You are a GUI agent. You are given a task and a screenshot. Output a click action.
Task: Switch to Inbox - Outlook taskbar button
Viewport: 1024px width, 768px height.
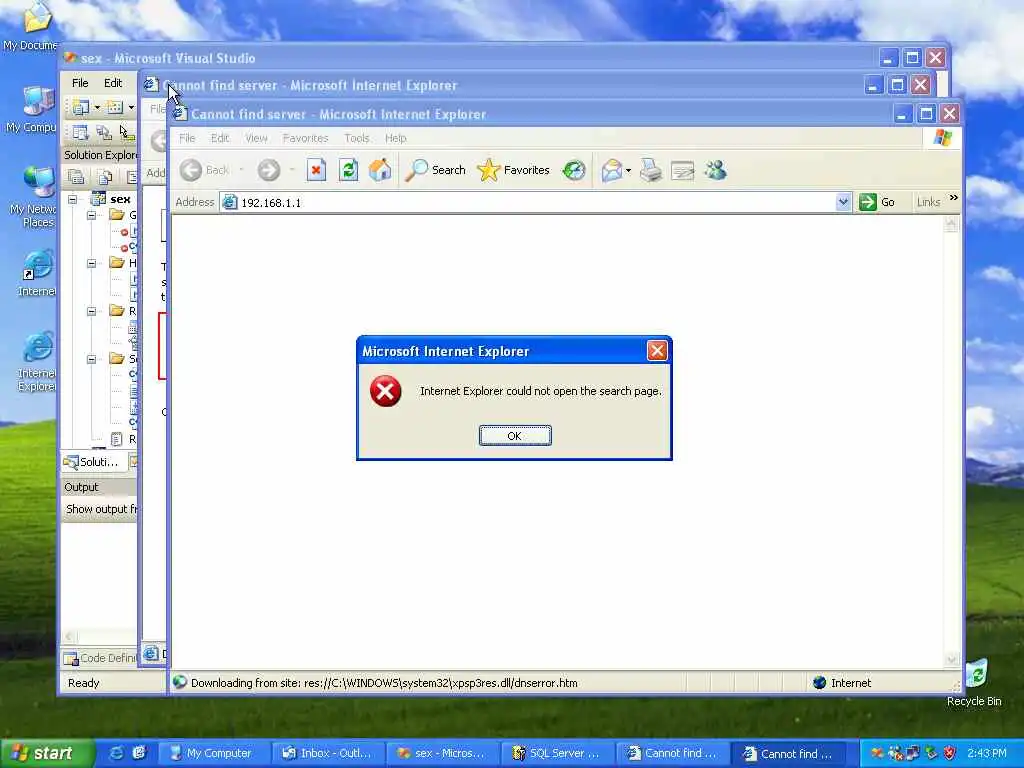[x=329, y=753]
